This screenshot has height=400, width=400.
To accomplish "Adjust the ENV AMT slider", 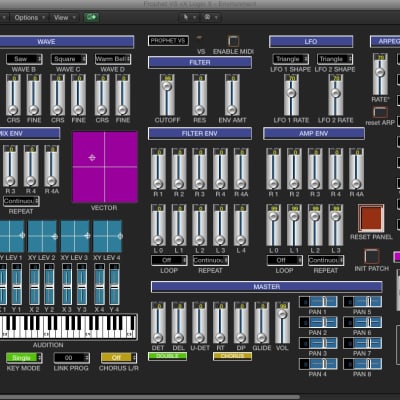I will point(232,95).
